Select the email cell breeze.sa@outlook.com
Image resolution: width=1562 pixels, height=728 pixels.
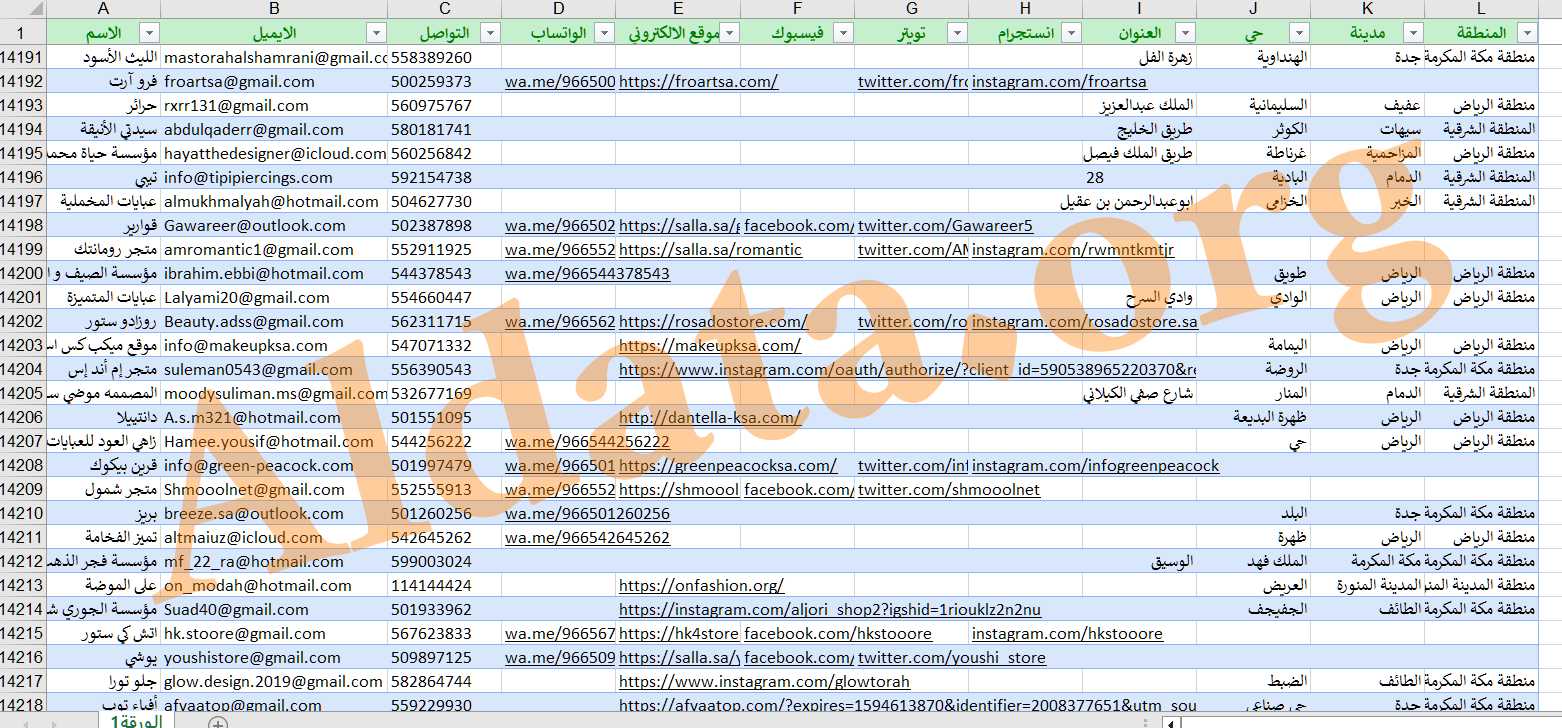click(275, 513)
